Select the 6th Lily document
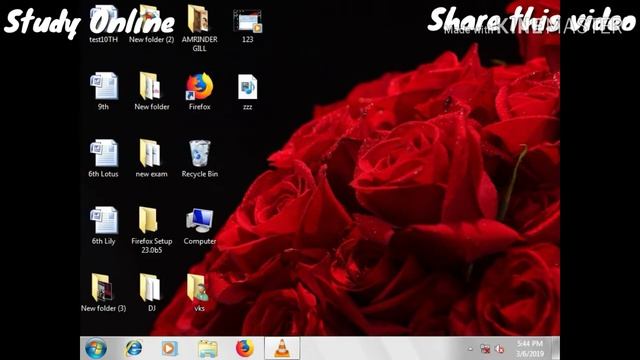The width and height of the screenshot is (640, 360). 104,225
